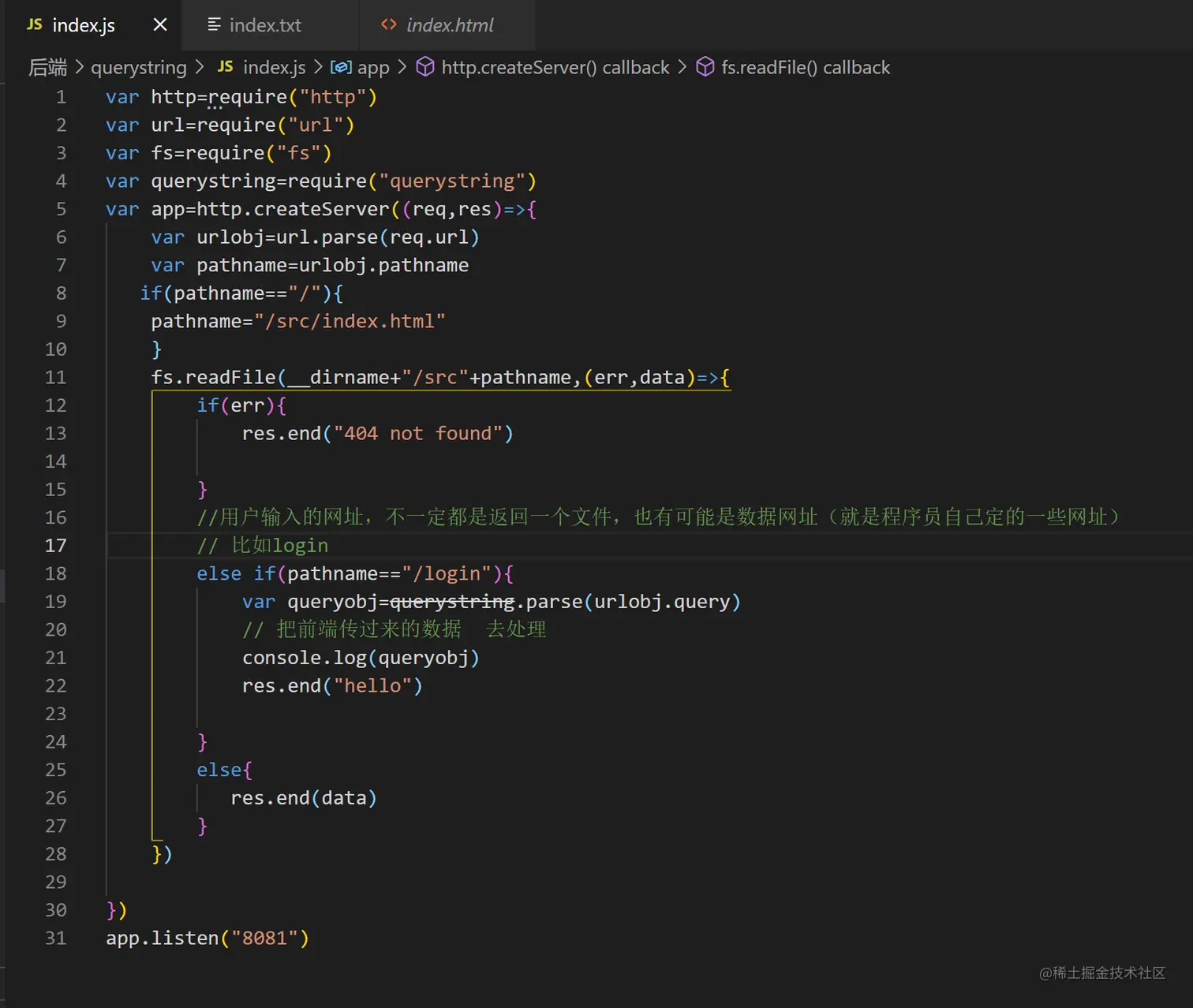
Task: Click console.log(queryobj) line
Action: click(361, 658)
